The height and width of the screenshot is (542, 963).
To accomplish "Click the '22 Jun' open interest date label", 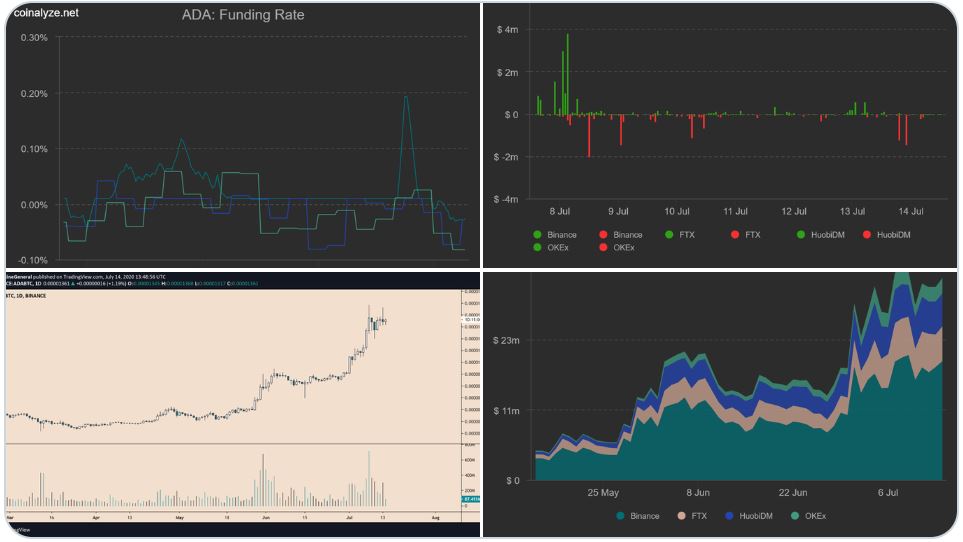I will click(793, 492).
